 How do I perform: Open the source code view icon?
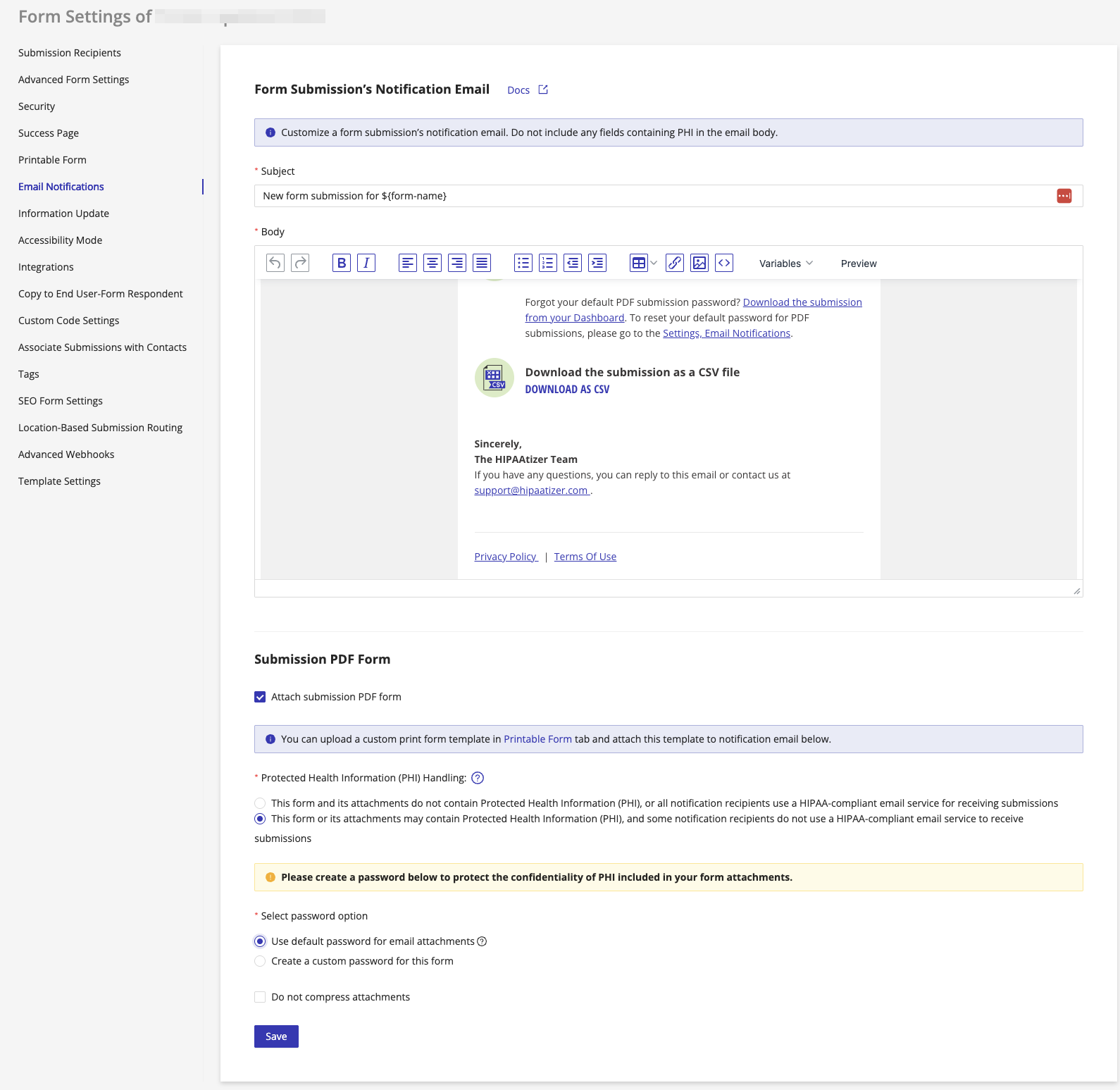click(x=724, y=263)
